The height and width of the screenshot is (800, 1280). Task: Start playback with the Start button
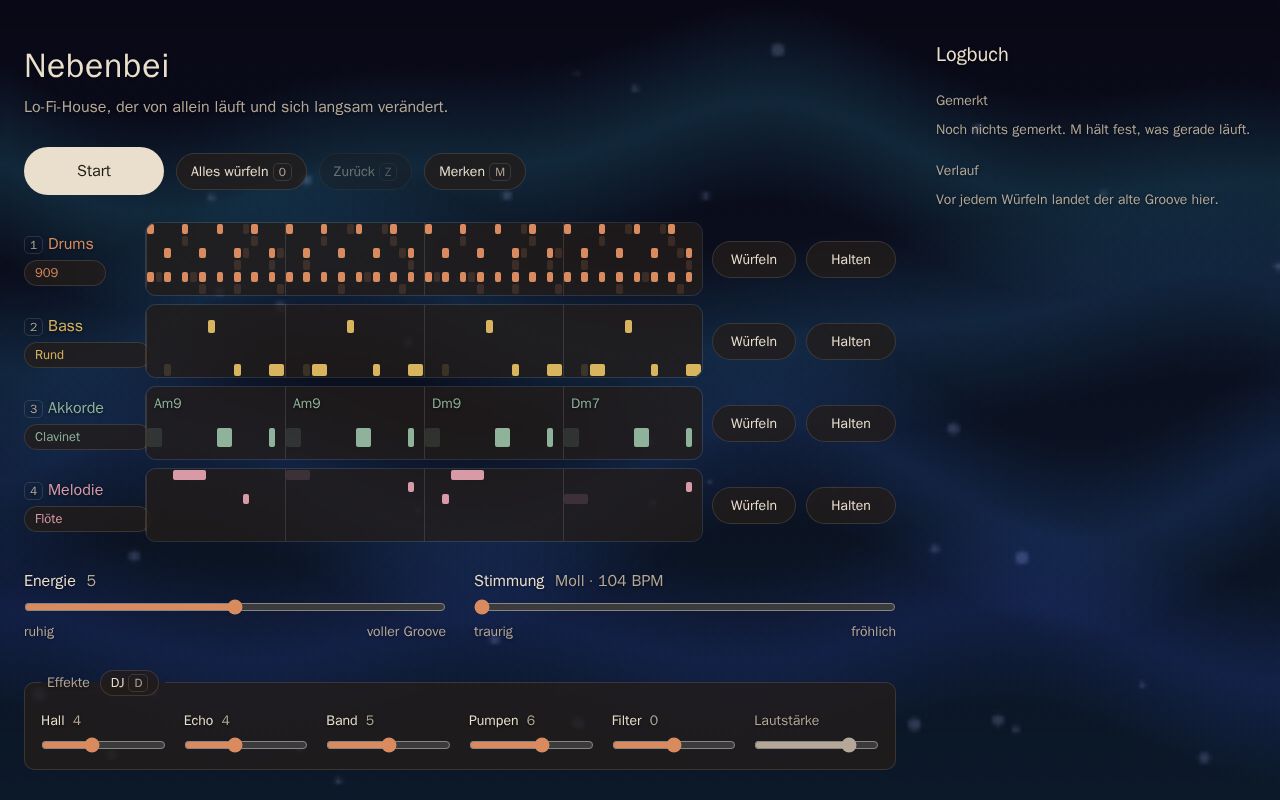[94, 171]
